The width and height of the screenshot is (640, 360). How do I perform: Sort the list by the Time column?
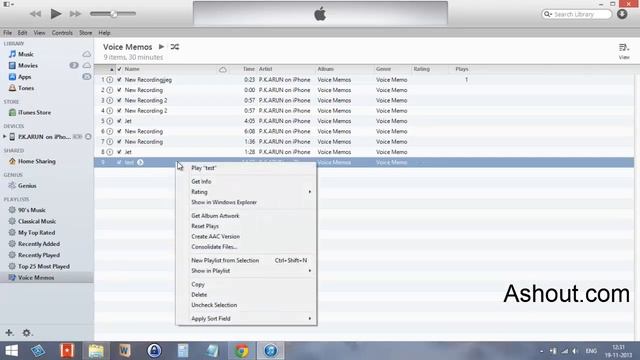[249, 69]
